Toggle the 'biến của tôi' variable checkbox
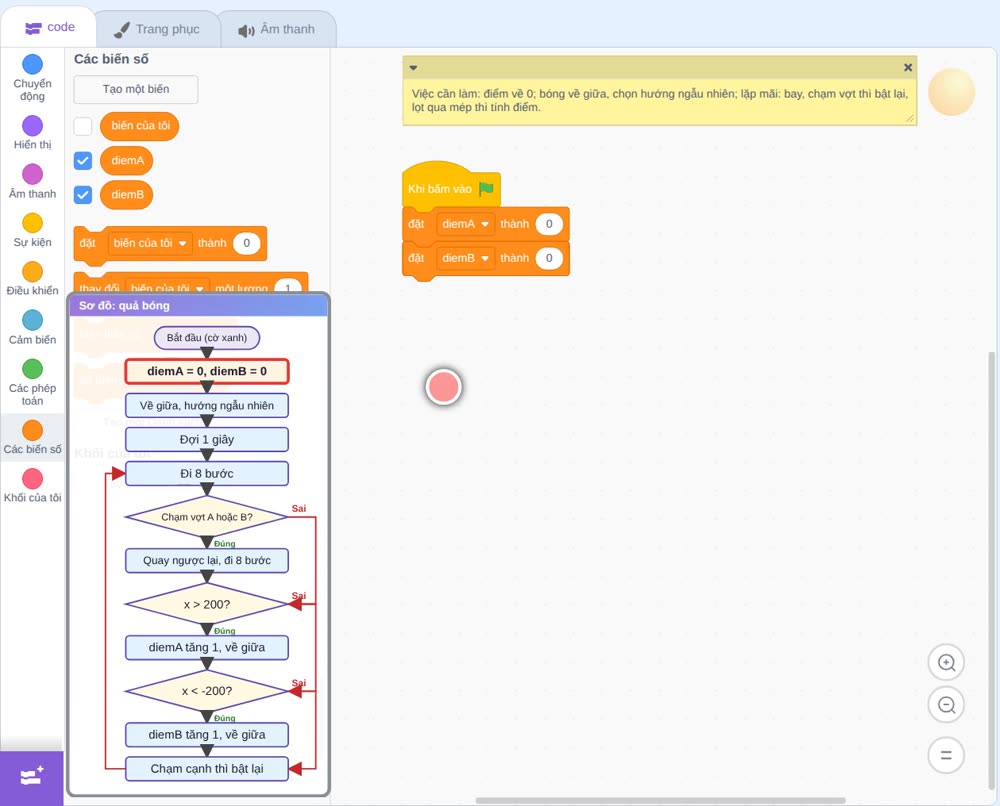This screenshot has width=1000, height=806. click(83, 126)
